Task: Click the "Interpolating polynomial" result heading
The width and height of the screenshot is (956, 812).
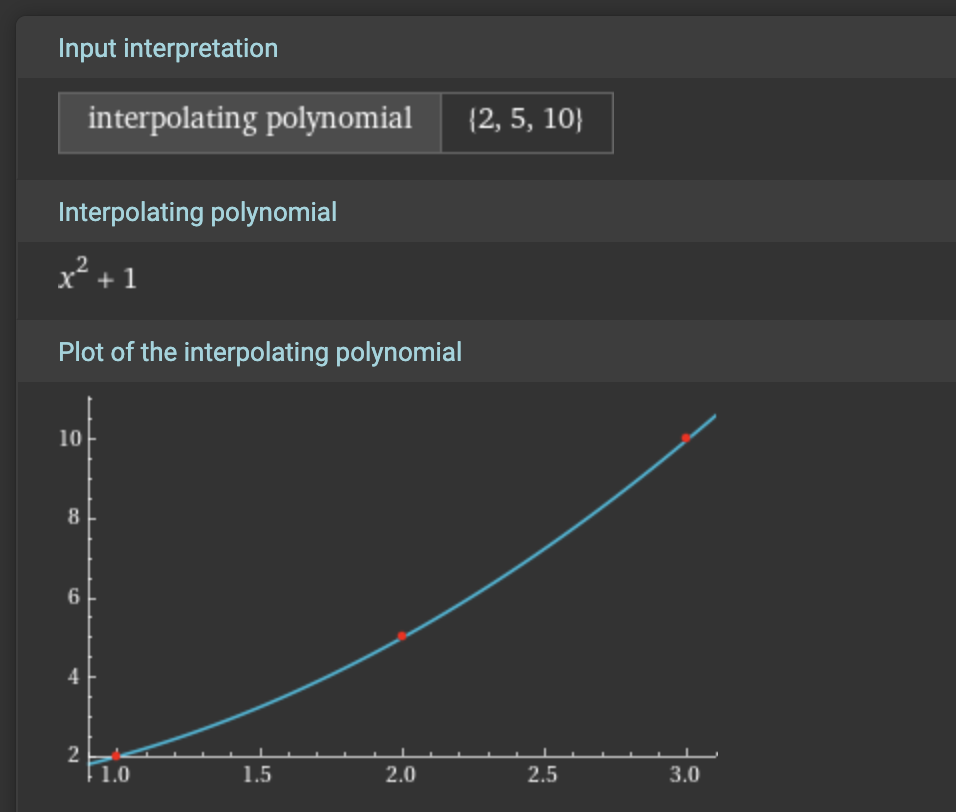Action: click(x=197, y=212)
